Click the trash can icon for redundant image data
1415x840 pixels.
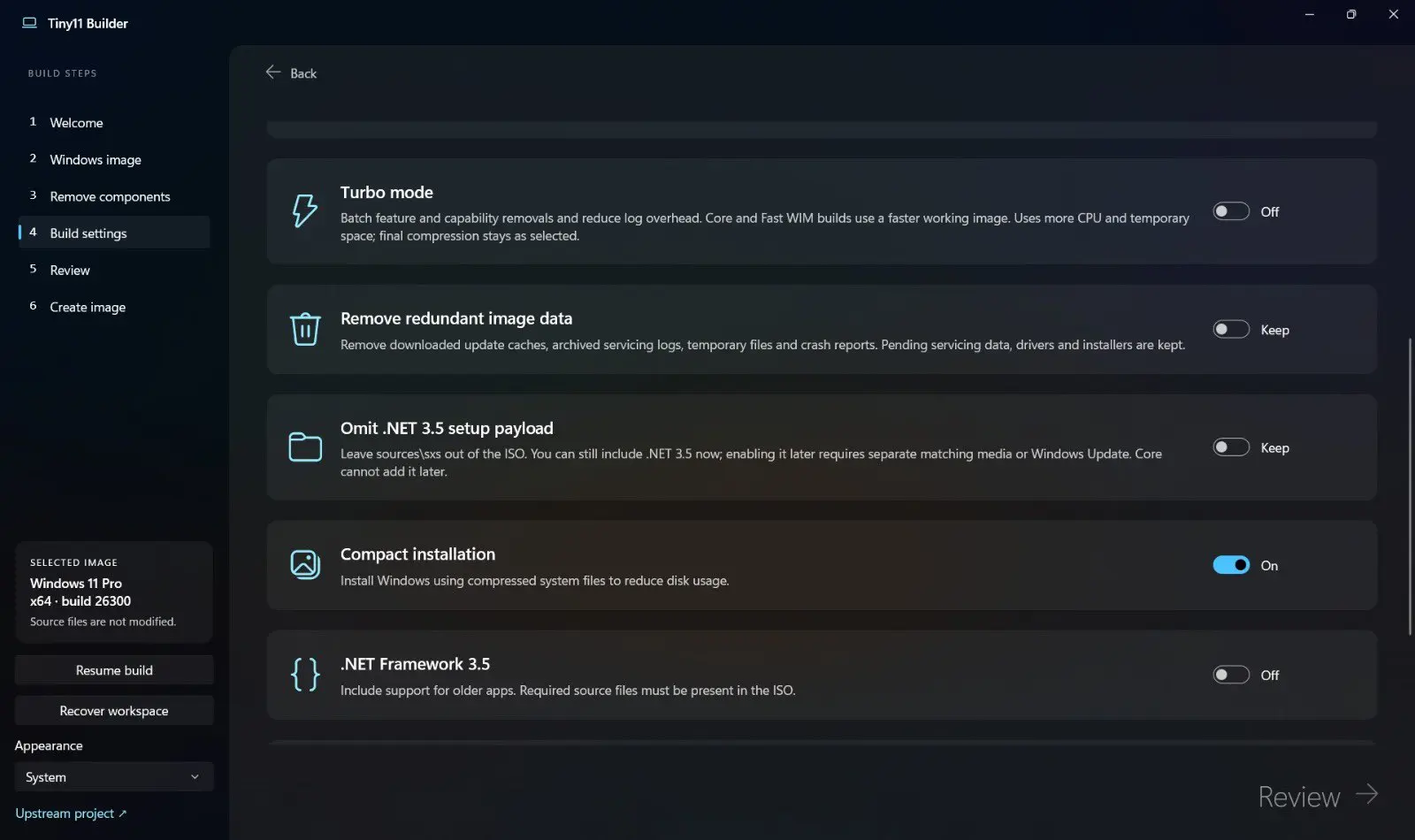coord(305,329)
